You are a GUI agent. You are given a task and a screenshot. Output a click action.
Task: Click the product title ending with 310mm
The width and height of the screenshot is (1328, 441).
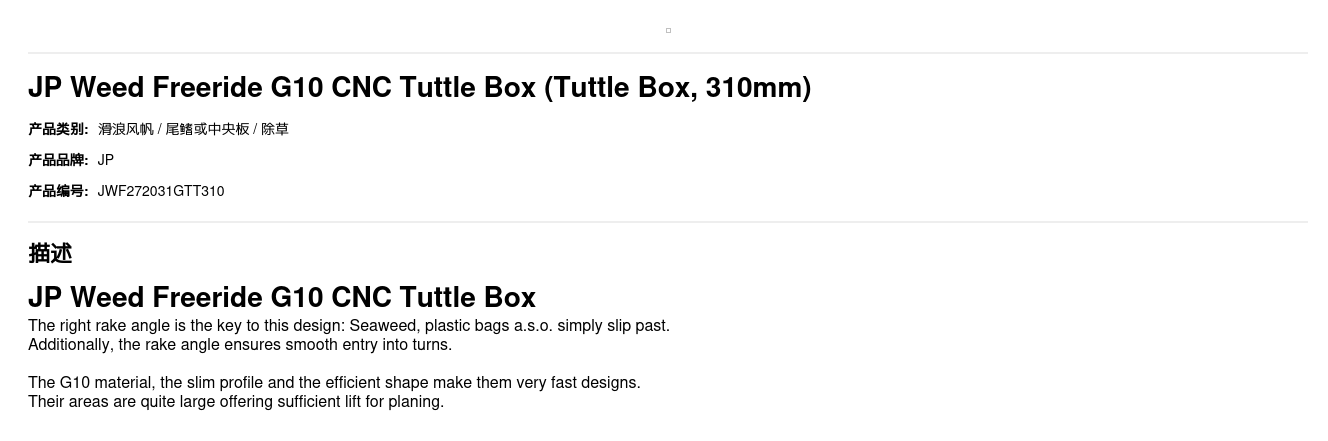419,88
